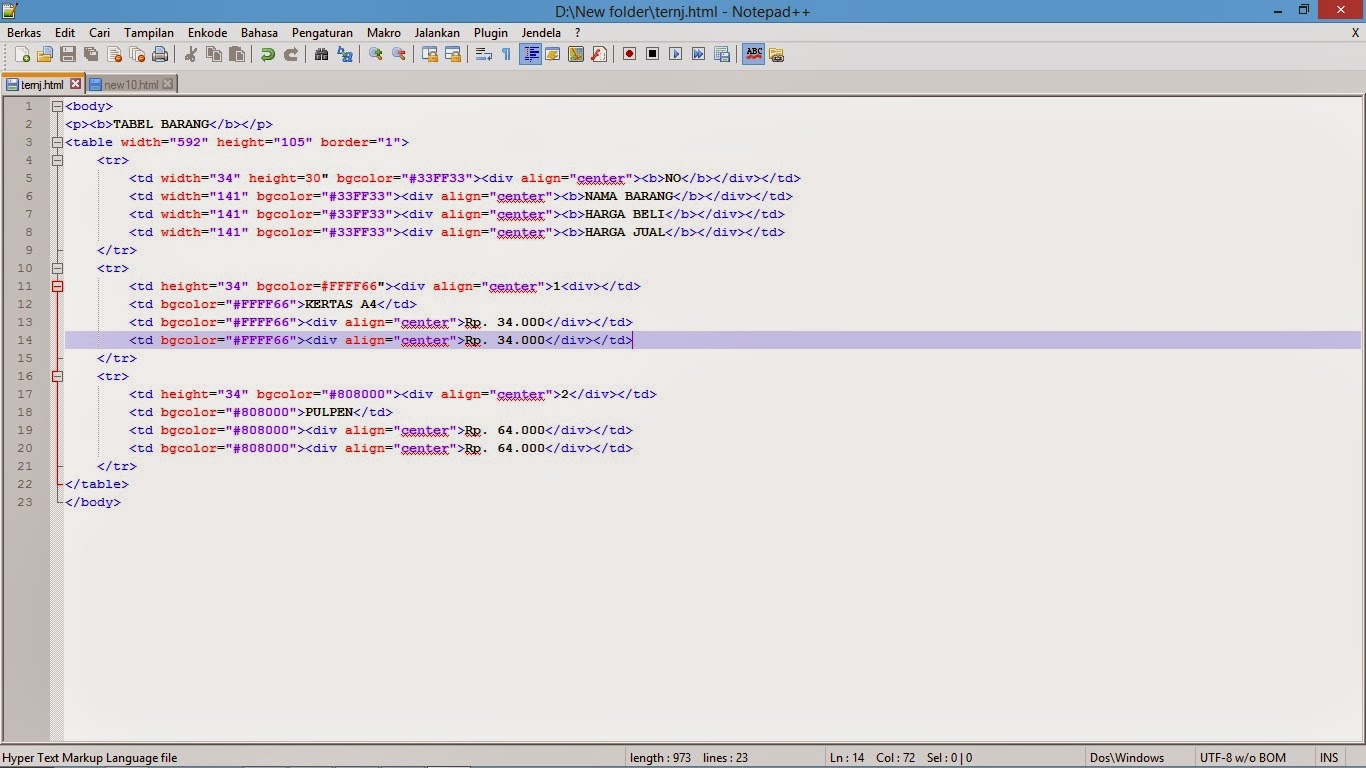This screenshot has height=768, width=1366.
Task: Close current document toolbar icon
Action: click(114, 54)
